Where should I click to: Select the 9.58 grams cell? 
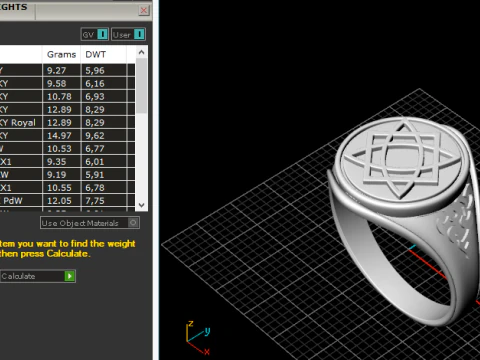click(x=61, y=83)
